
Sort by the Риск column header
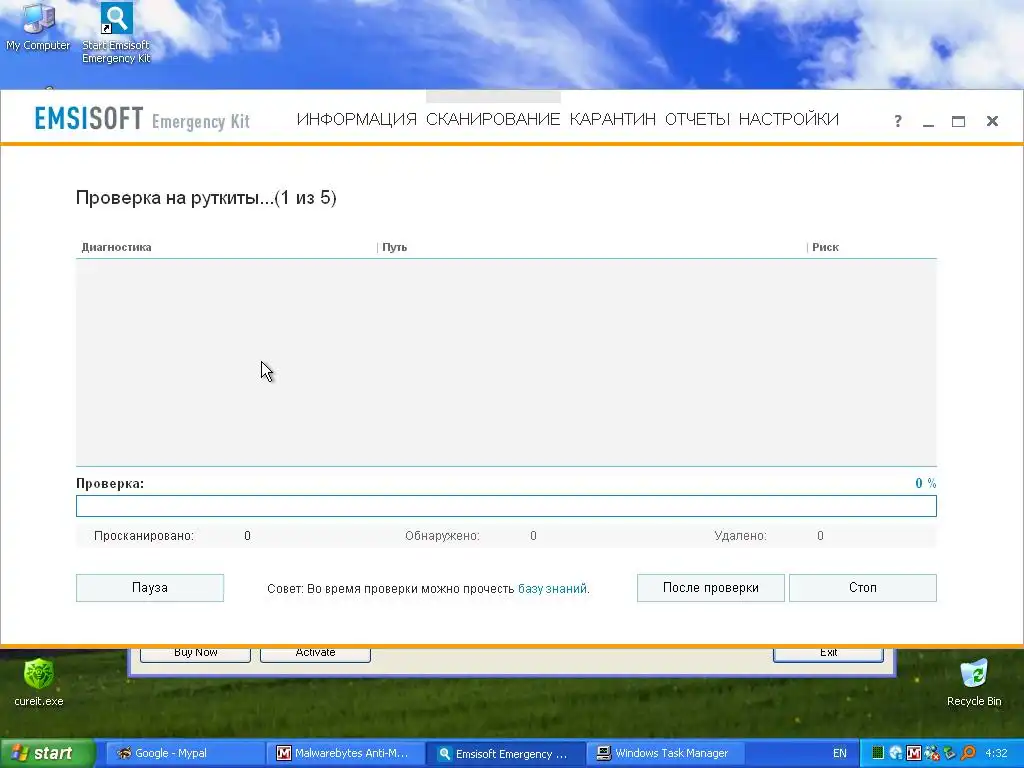coord(825,247)
